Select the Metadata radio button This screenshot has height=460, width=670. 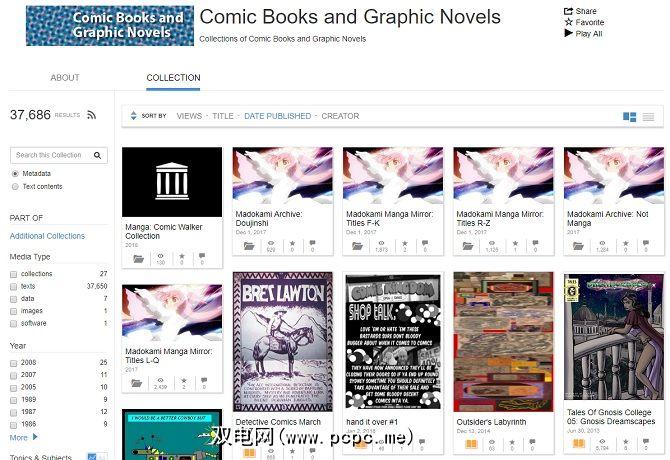point(15,173)
